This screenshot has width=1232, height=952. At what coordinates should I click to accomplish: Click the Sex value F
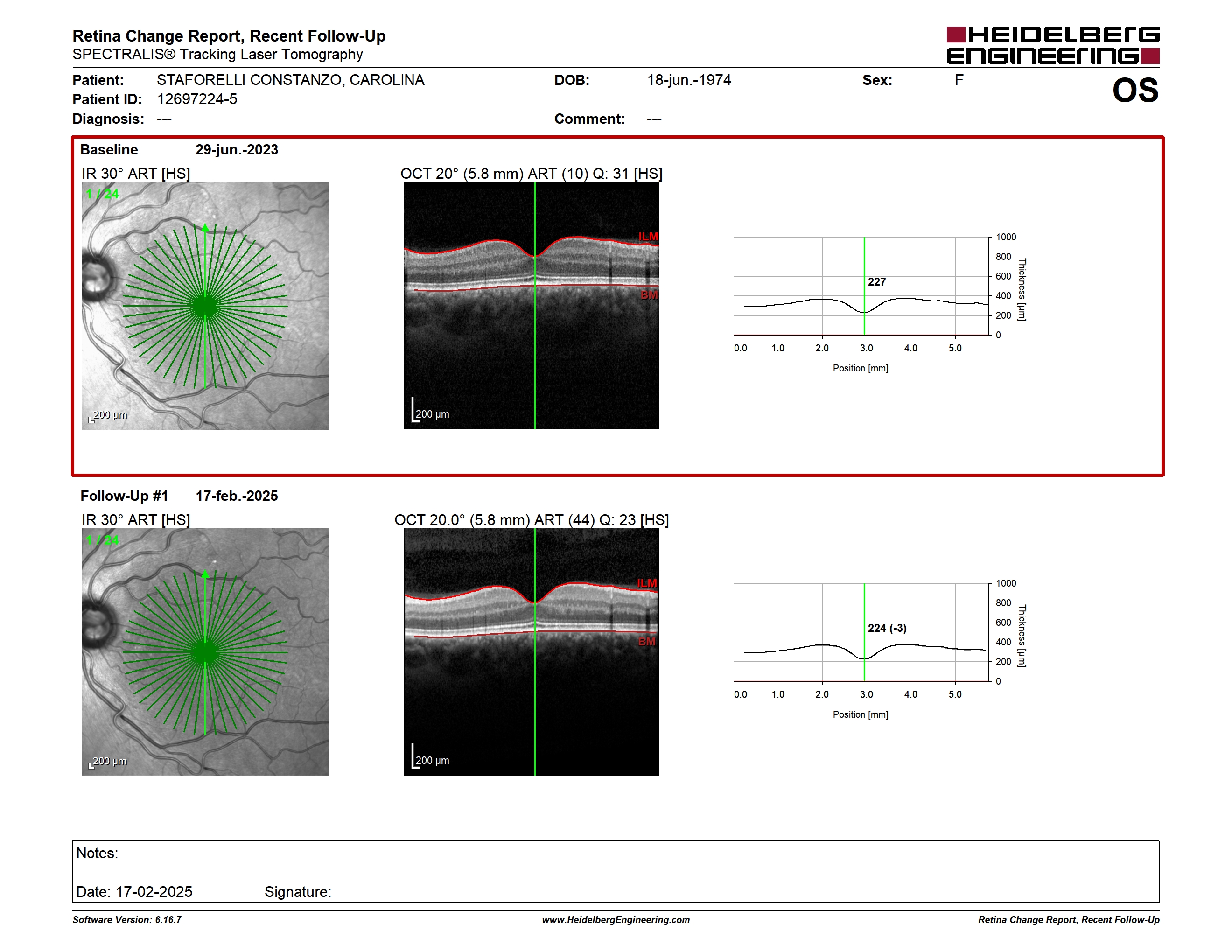[x=959, y=80]
